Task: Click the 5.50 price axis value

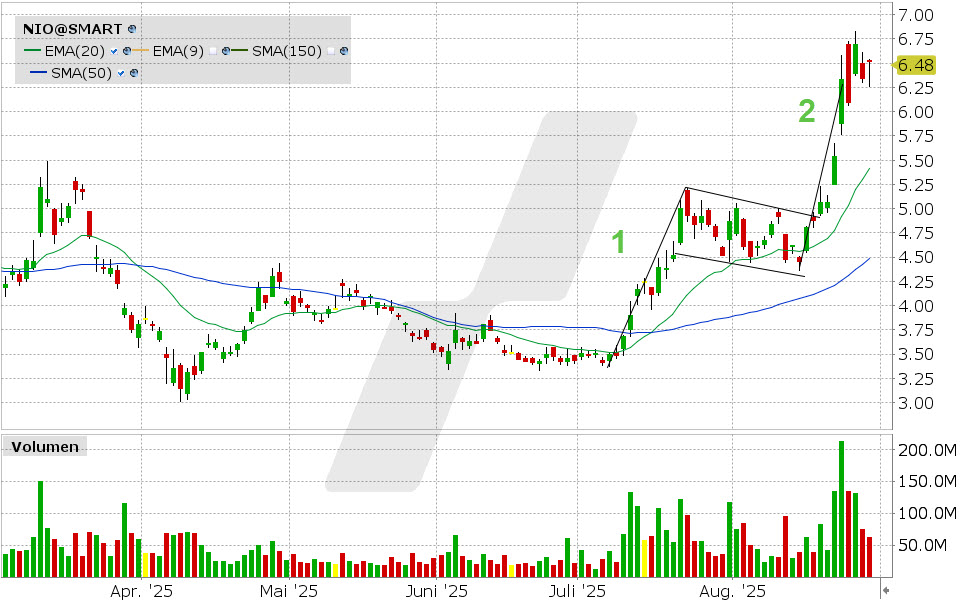Action: coord(916,161)
